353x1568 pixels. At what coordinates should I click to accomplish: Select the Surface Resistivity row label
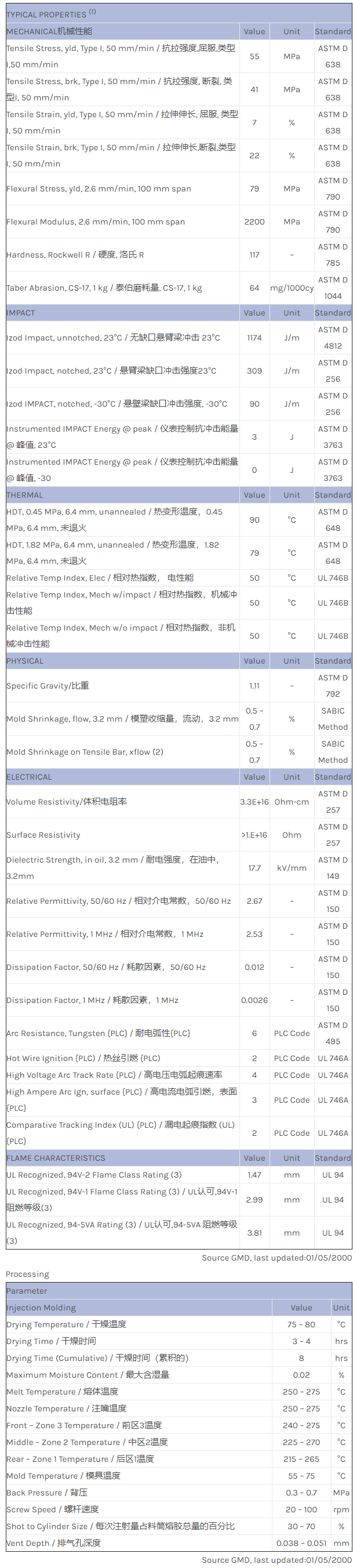click(43, 835)
